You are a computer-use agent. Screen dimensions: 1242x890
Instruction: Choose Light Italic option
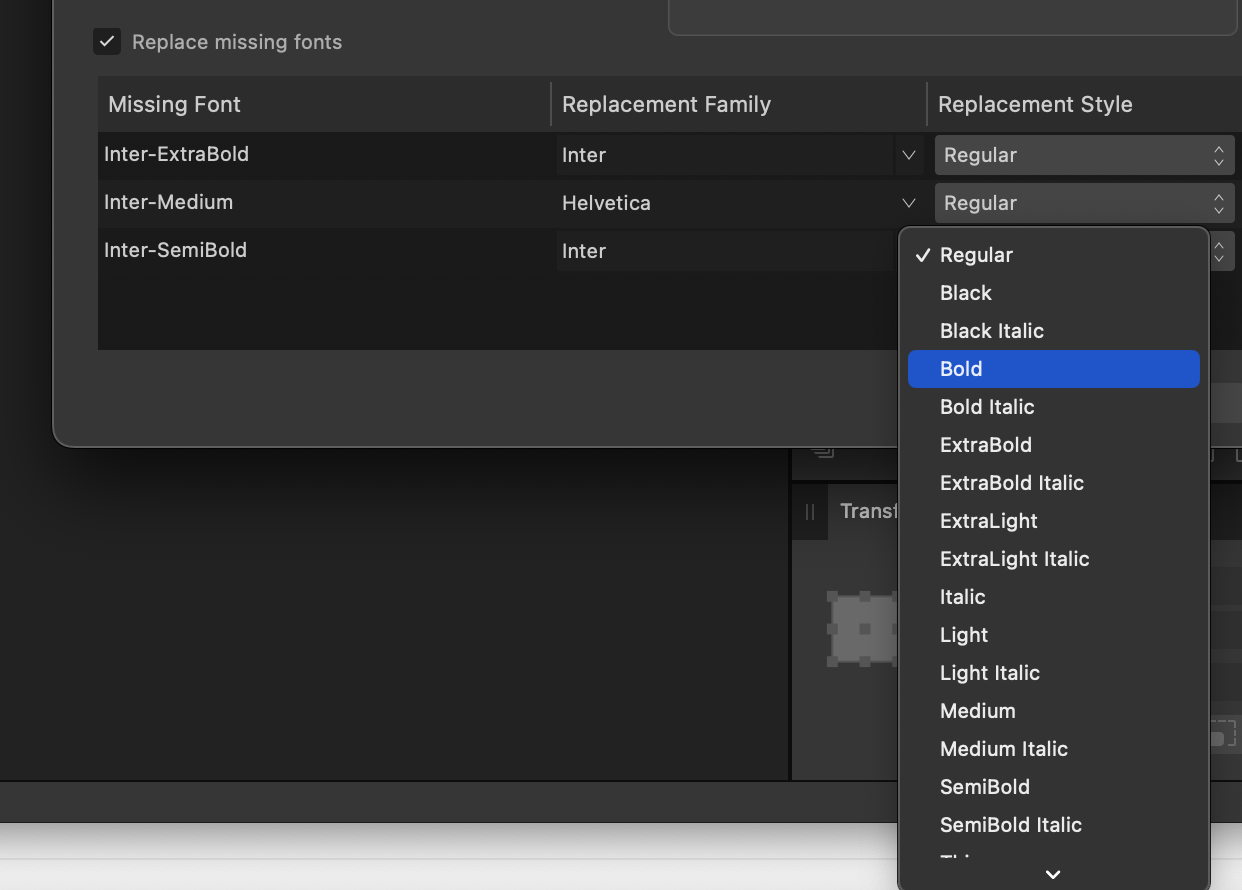(1053, 673)
